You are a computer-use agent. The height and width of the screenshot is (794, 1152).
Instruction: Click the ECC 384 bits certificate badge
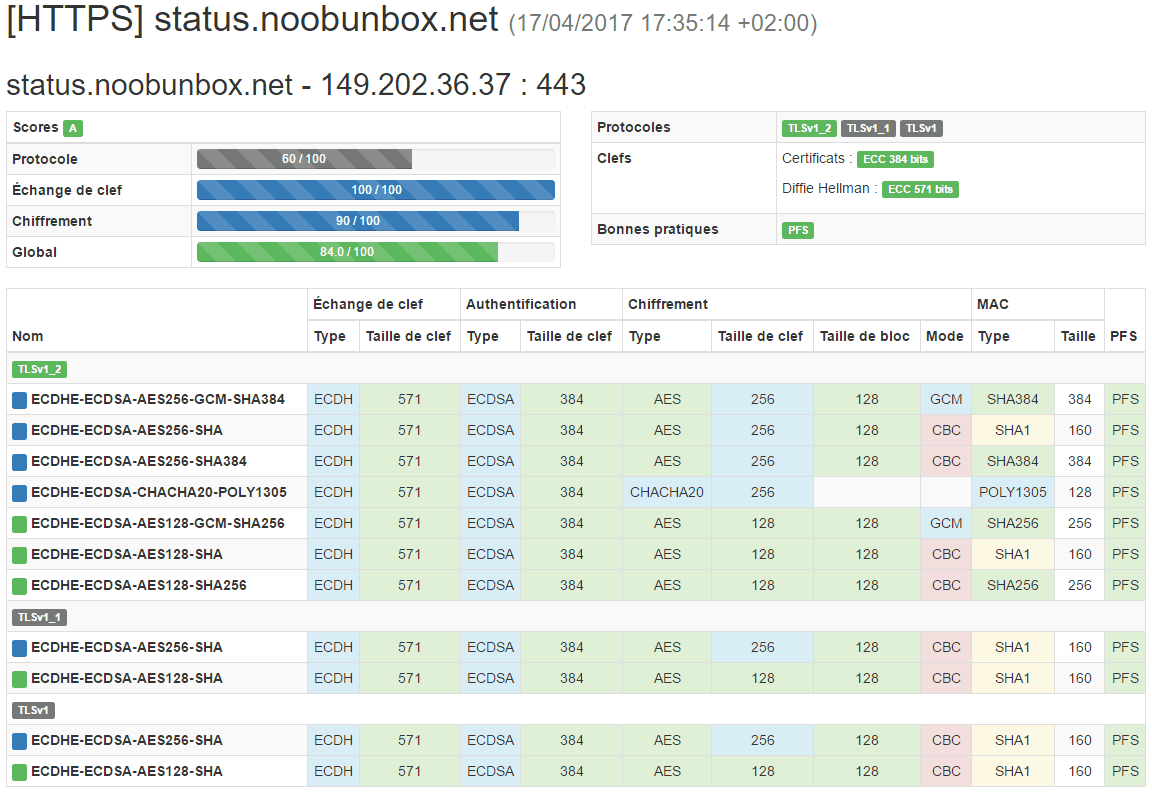click(895, 159)
